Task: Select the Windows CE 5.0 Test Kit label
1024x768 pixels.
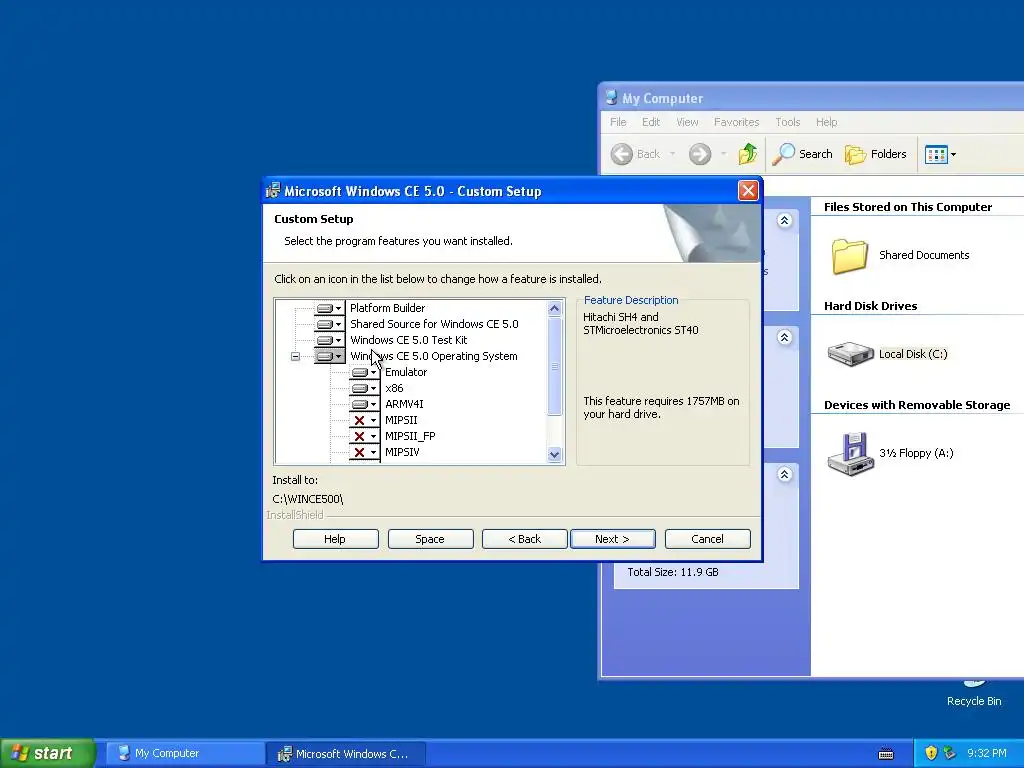Action: coord(409,340)
